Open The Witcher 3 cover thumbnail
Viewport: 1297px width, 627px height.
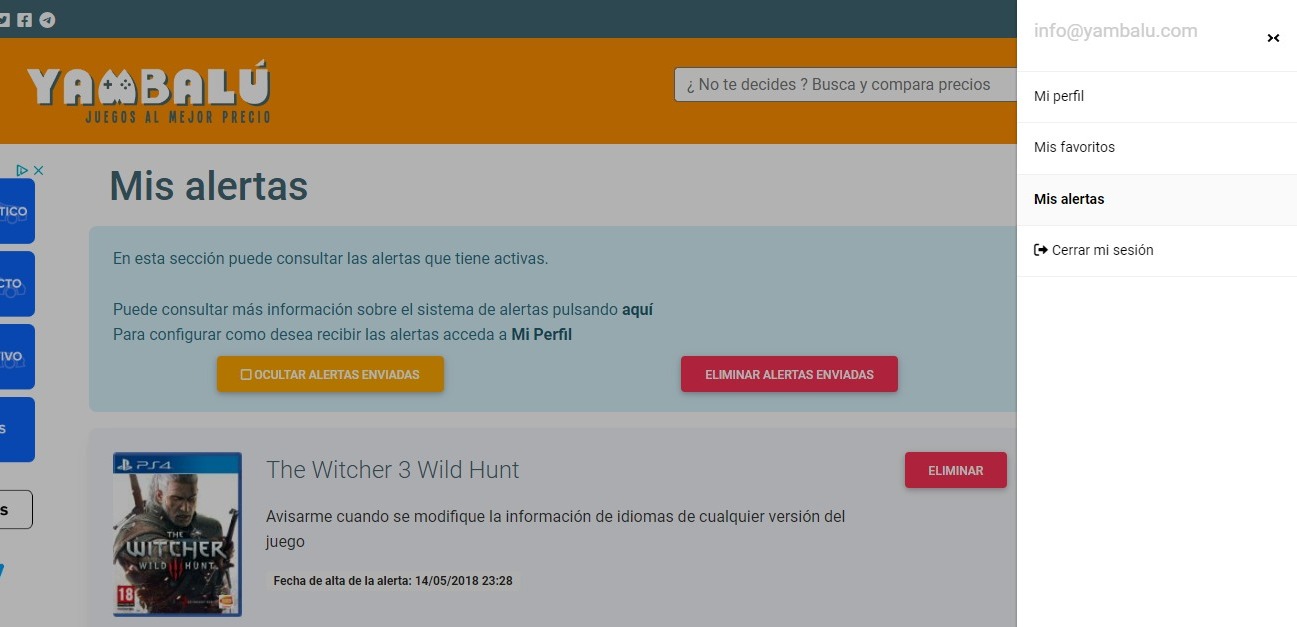pos(177,534)
